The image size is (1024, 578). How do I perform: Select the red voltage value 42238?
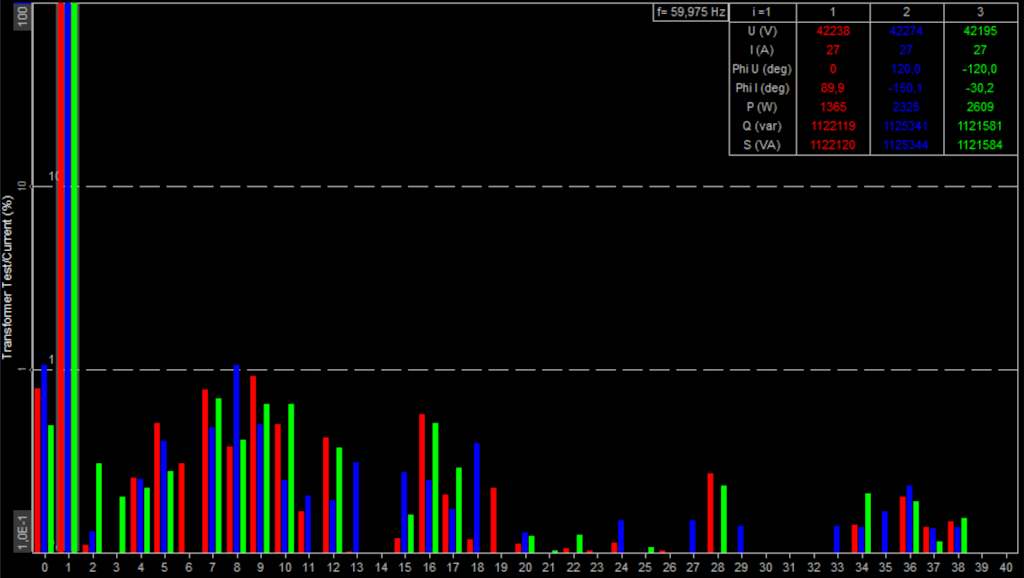point(833,31)
